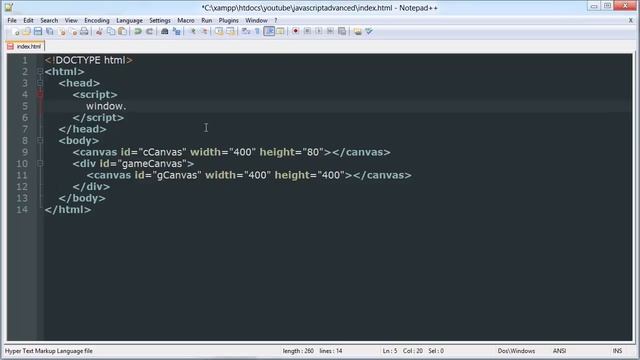Click the Zoom In toolbar icon
The image size is (640, 360).
point(193,31)
